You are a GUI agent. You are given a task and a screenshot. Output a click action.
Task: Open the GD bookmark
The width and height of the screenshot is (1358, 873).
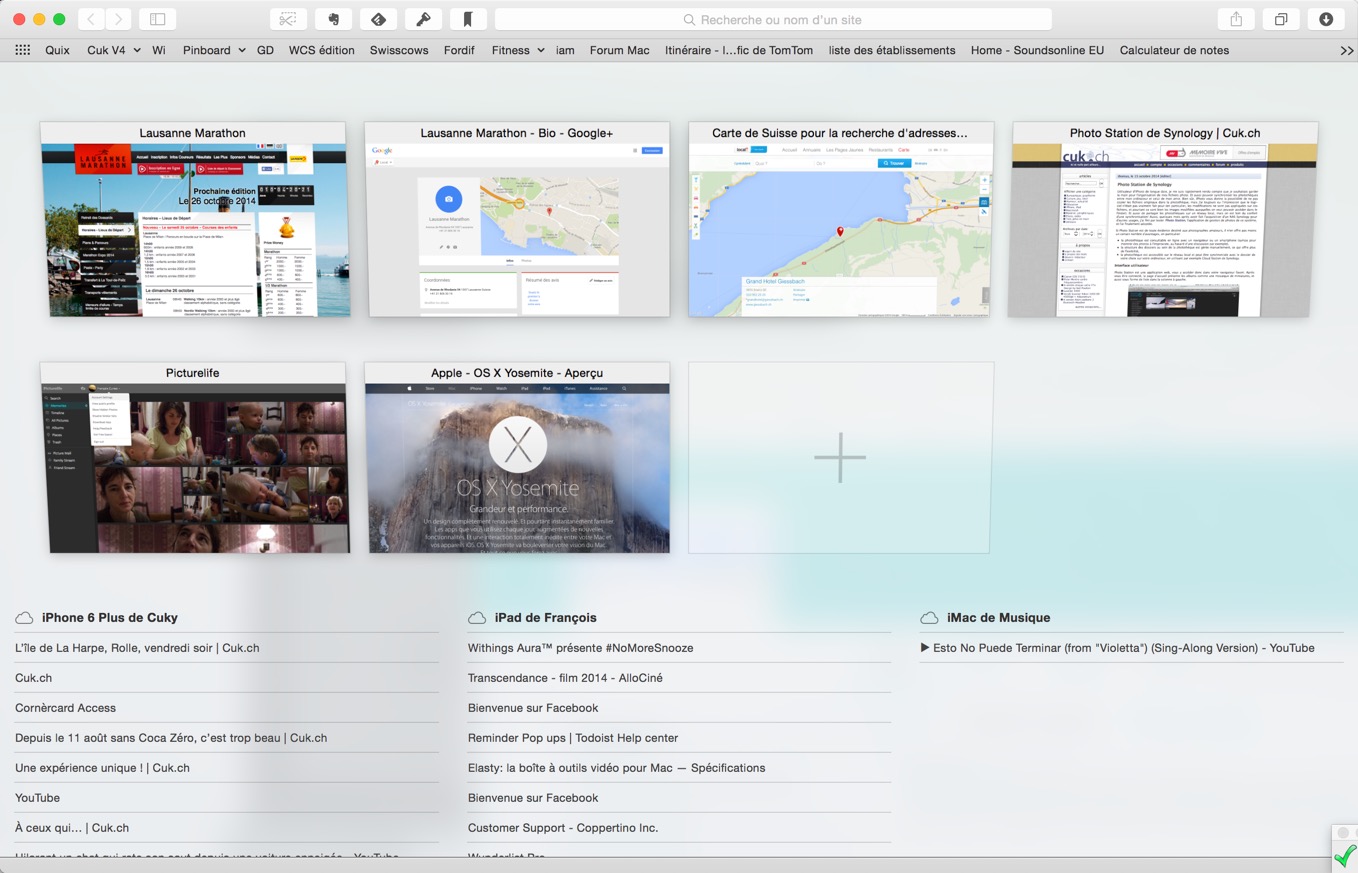[265, 50]
